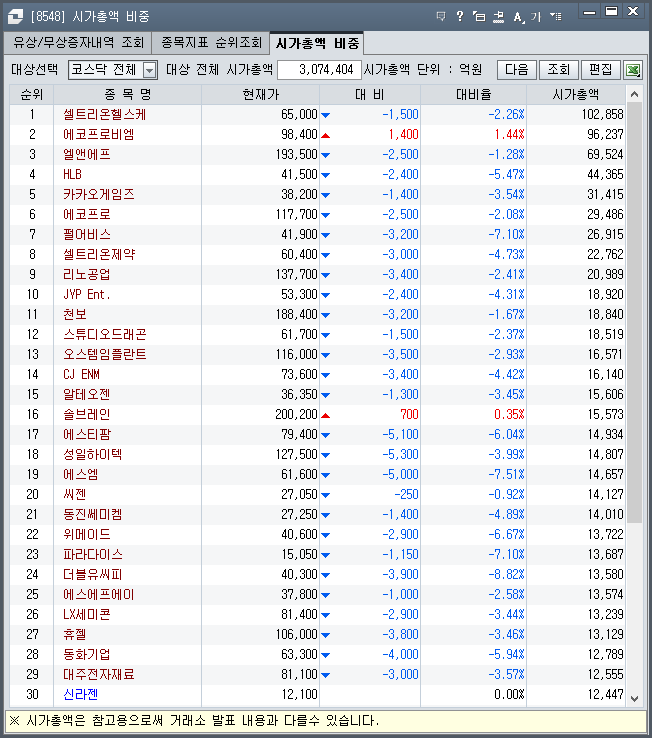
Task: Pin the window with the pushpin icon
Action: [x=499, y=17]
